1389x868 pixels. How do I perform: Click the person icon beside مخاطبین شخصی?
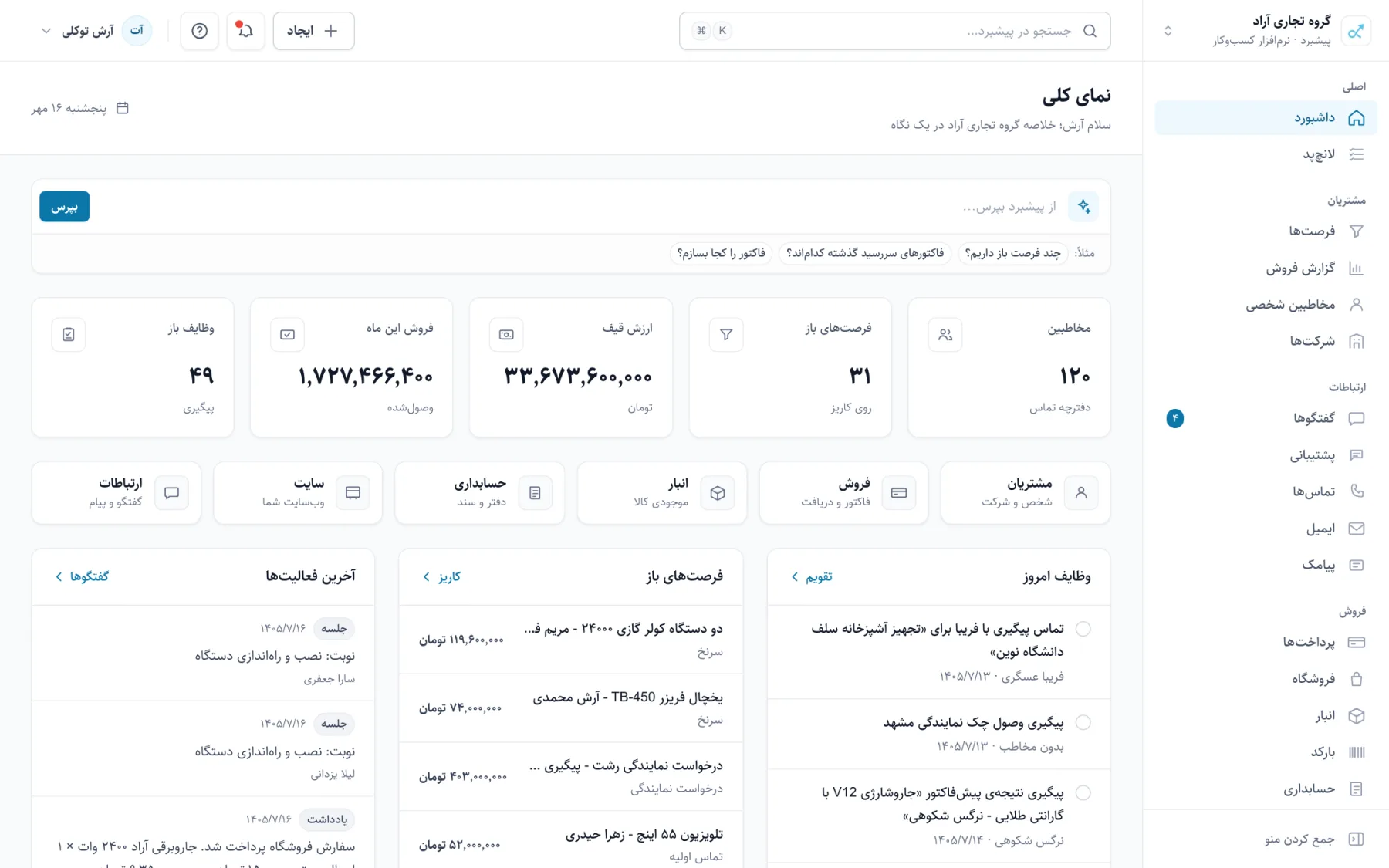point(1356,305)
